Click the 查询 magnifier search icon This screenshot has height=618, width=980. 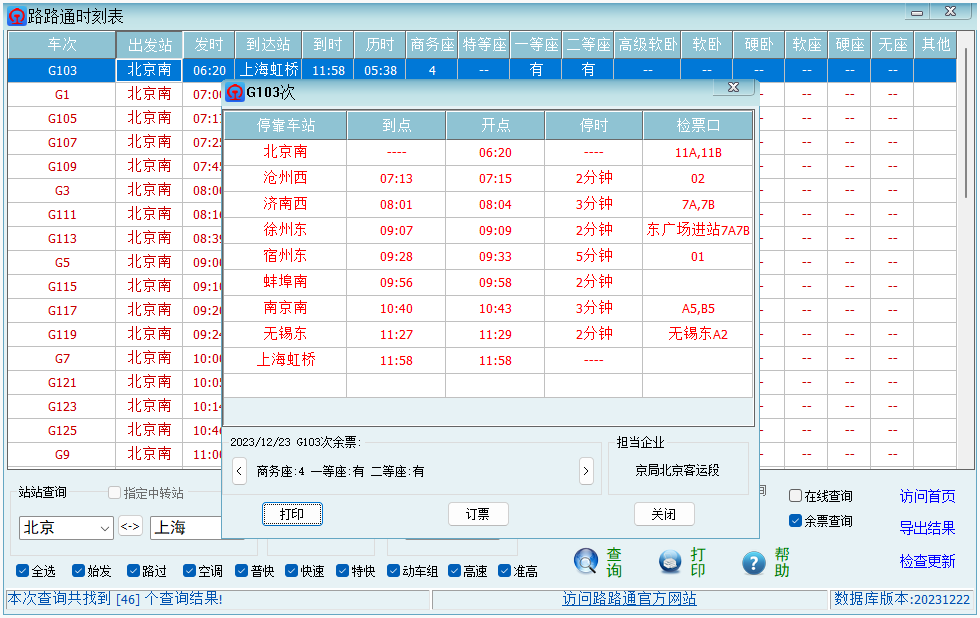(x=586, y=562)
